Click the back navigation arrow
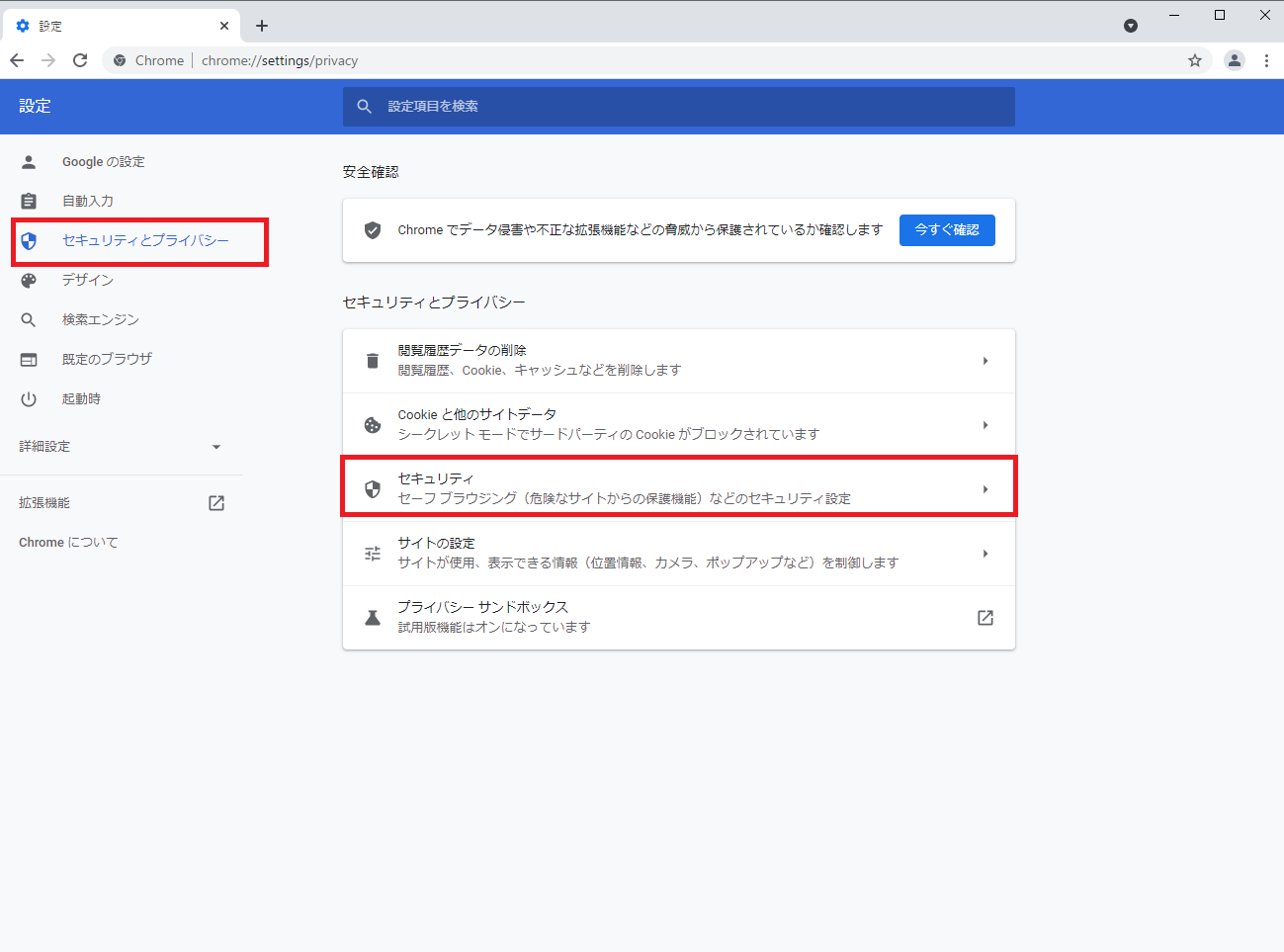The height and width of the screenshot is (952, 1284). tap(17, 60)
